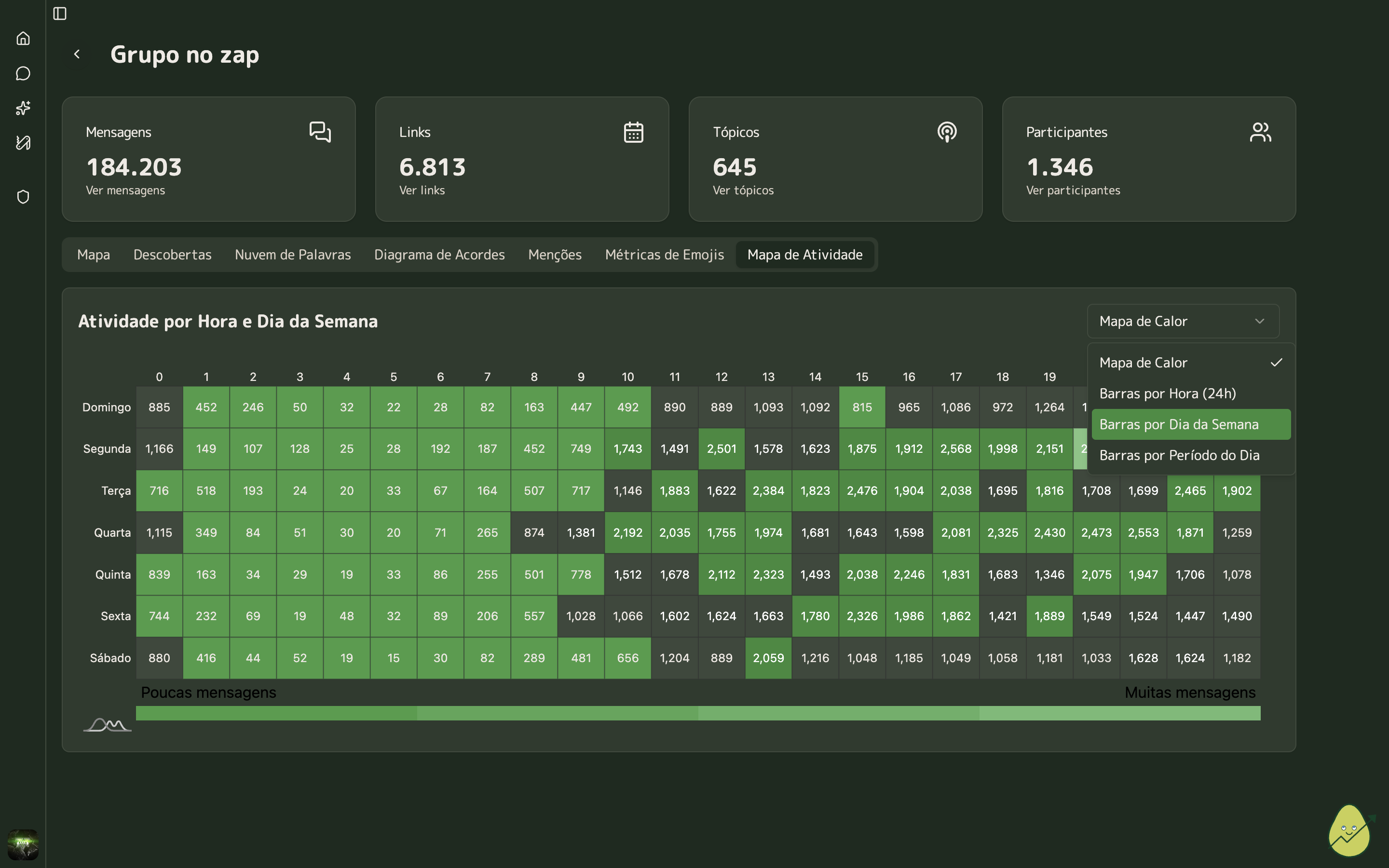The width and height of the screenshot is (1389, 868).
Task: Open the chat bubble sidebar icon
Action: [x=23, y=73]
